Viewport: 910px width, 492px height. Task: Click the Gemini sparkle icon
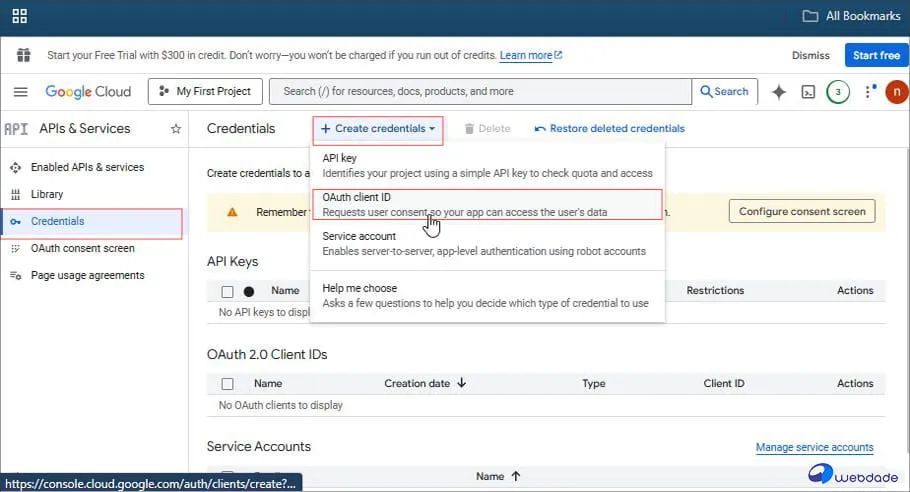pyautogui.click(x=779, y=92)
